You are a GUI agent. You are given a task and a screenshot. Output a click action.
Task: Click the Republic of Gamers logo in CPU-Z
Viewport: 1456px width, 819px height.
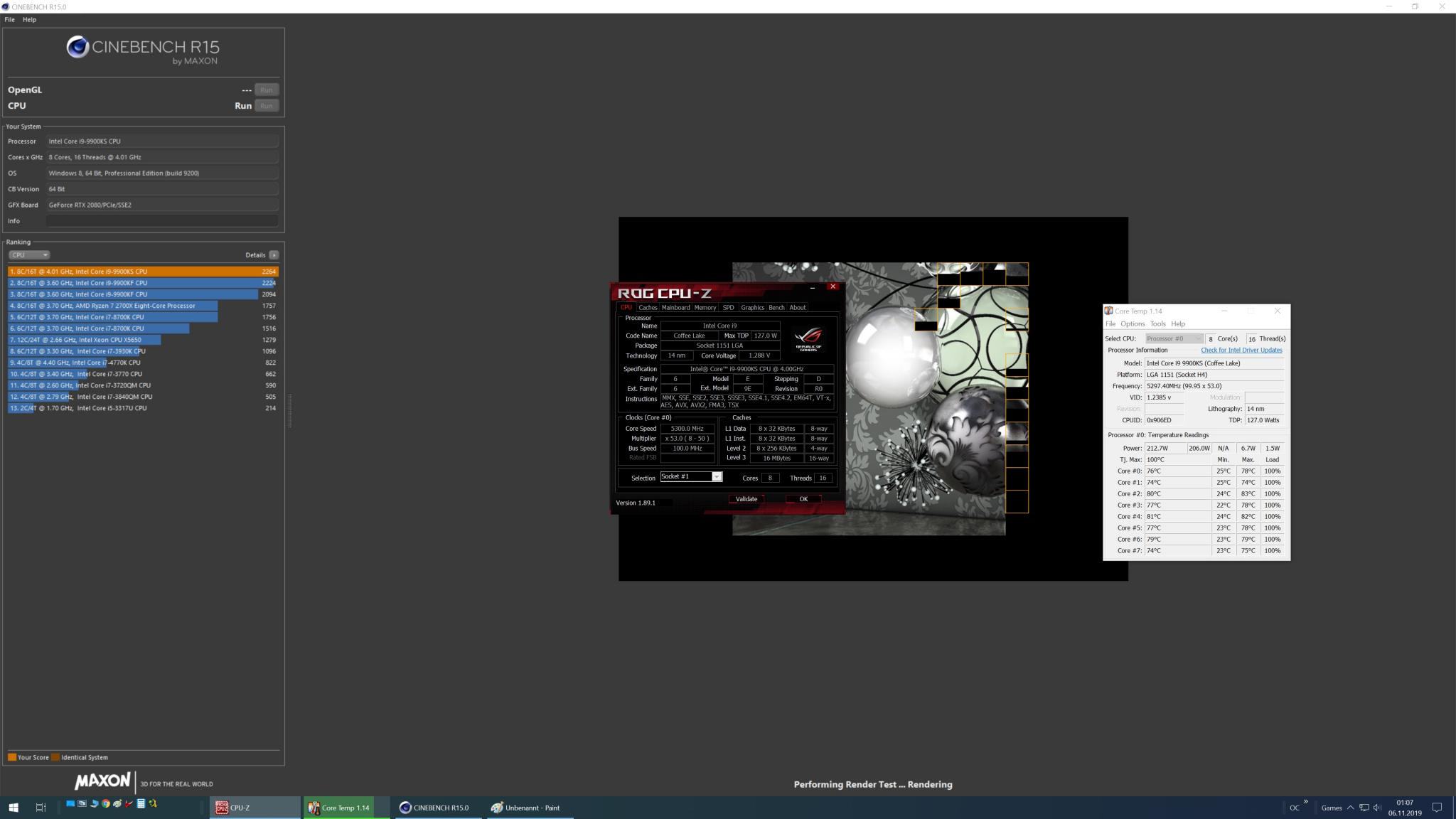pos(809,339)
